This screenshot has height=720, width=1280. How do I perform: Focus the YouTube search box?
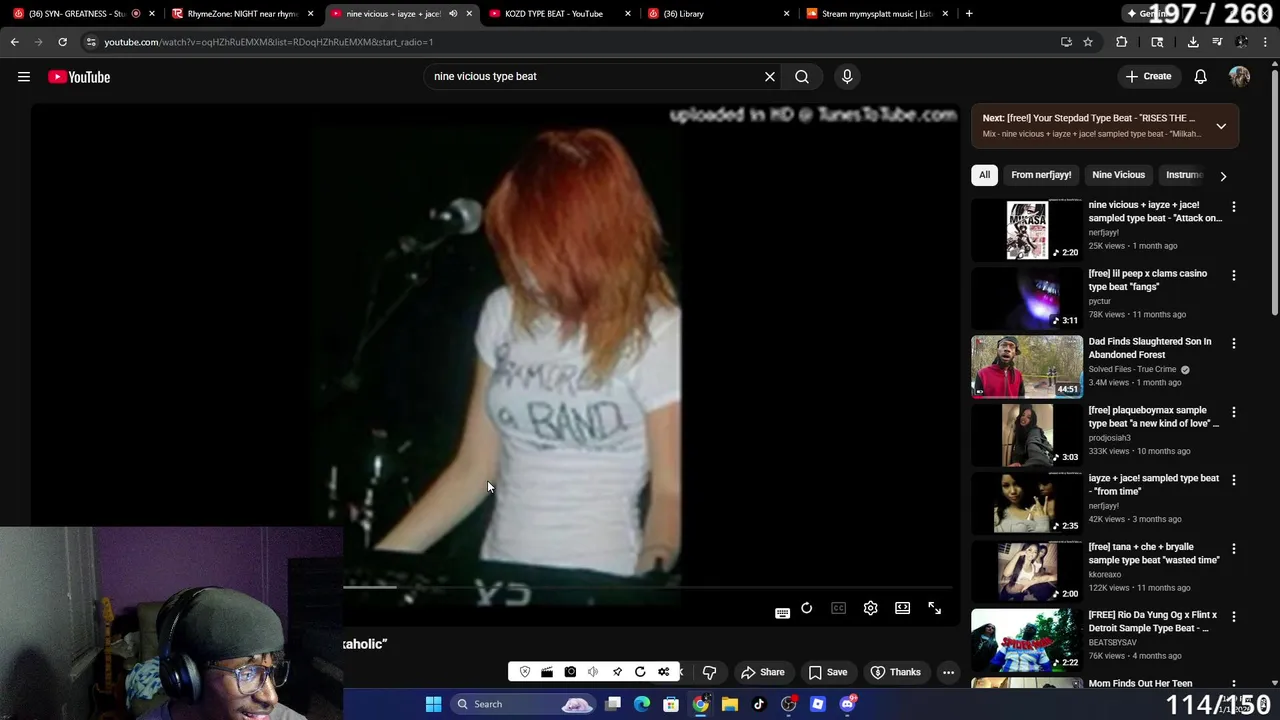pyautogui.click(x=595, y=77)
